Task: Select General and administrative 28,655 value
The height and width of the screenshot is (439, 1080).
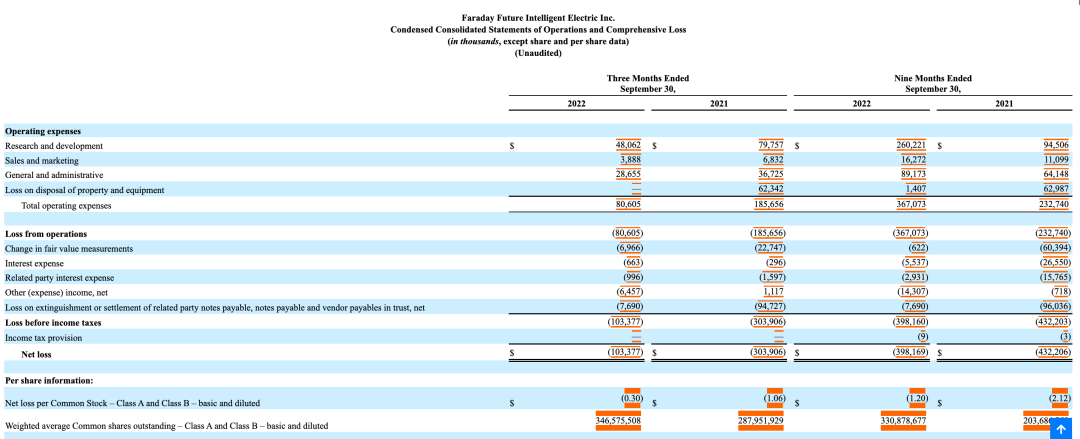Action: click(x=628, y=175)
